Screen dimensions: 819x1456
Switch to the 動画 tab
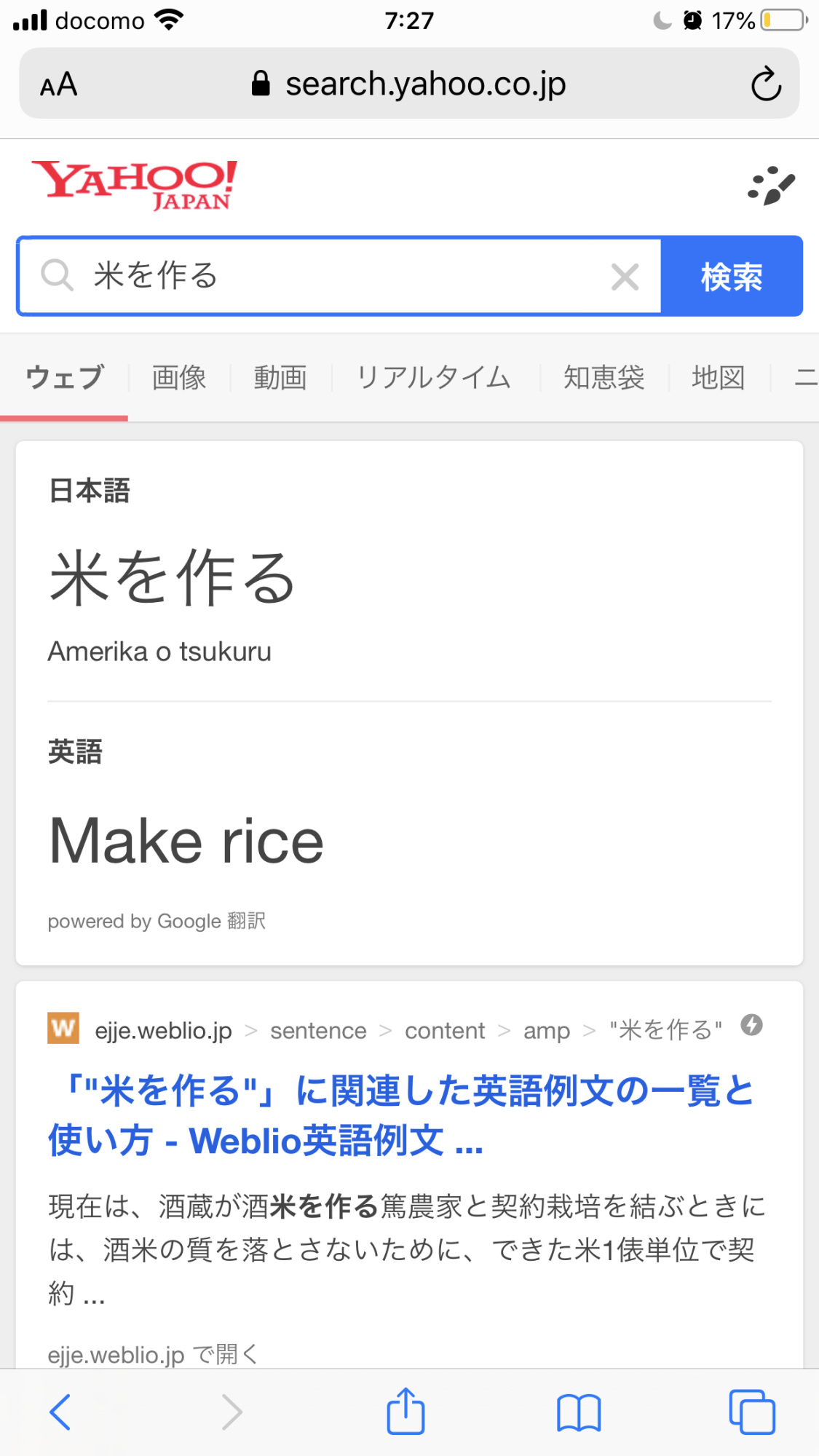click(x=280, y=378)
